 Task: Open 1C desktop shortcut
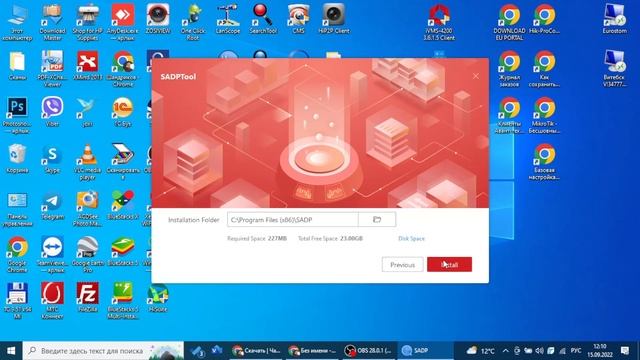click(122, 112)
